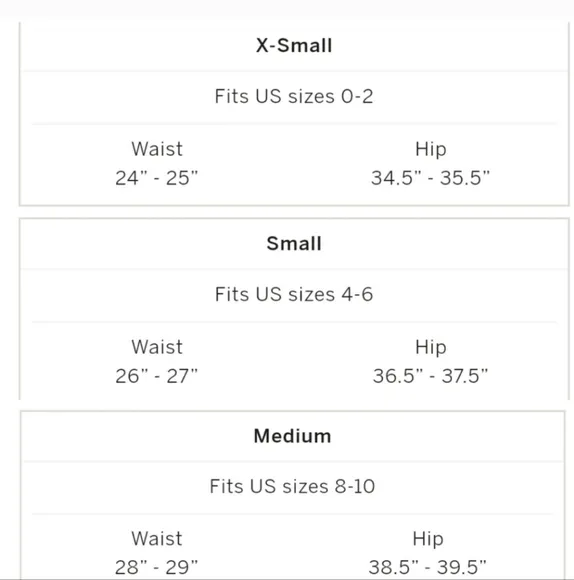Click 'Fits US sizes 0-2' text
This screenshot has height=580, width=574.
[294, 97]
